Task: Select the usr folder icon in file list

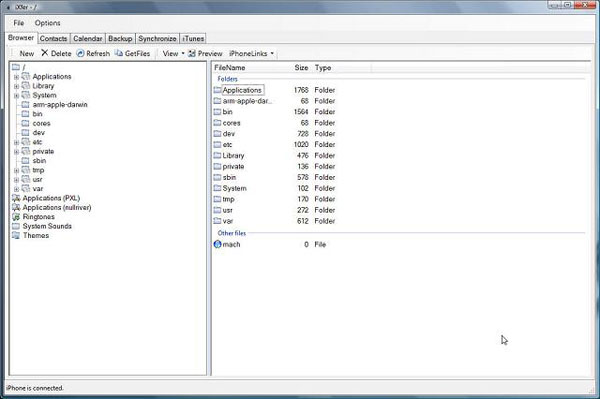Action: pos(217,210)
